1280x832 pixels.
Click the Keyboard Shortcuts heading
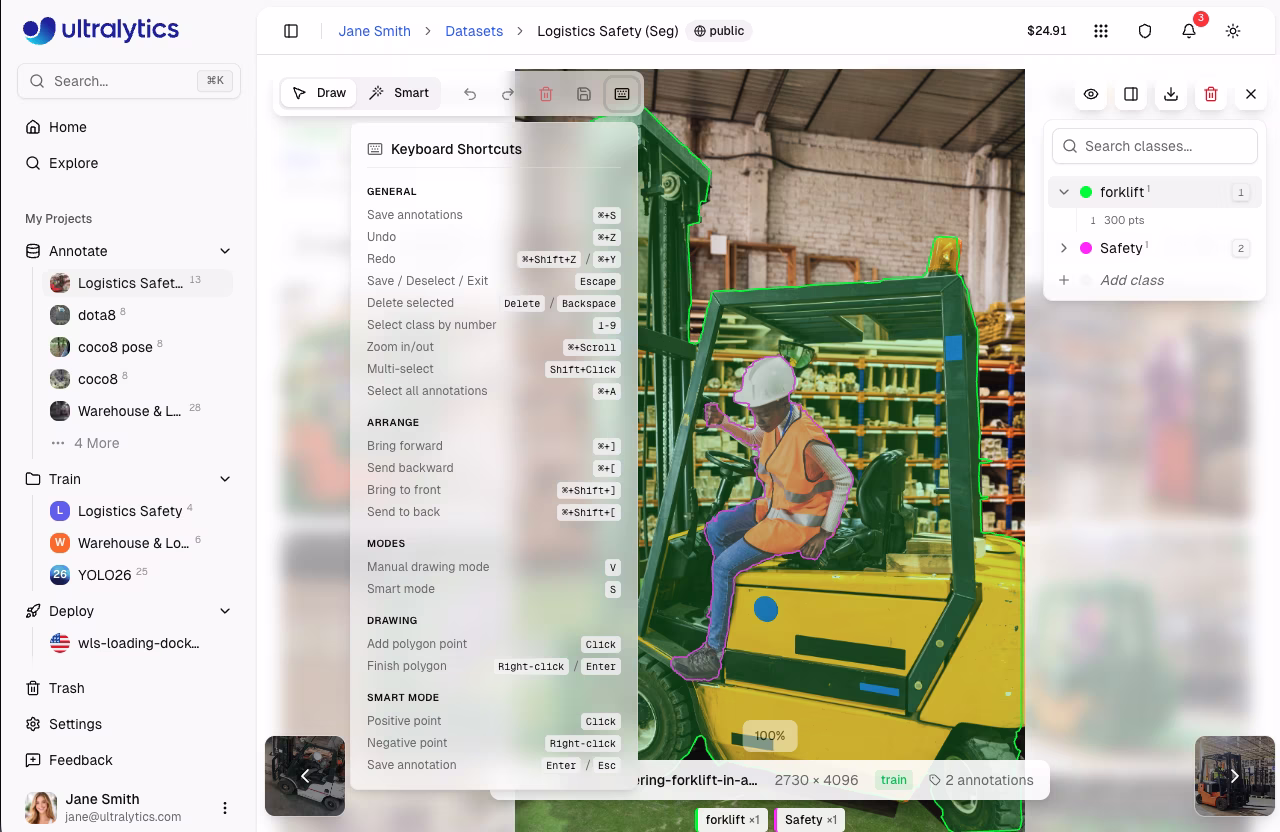(x=456, y=149)
